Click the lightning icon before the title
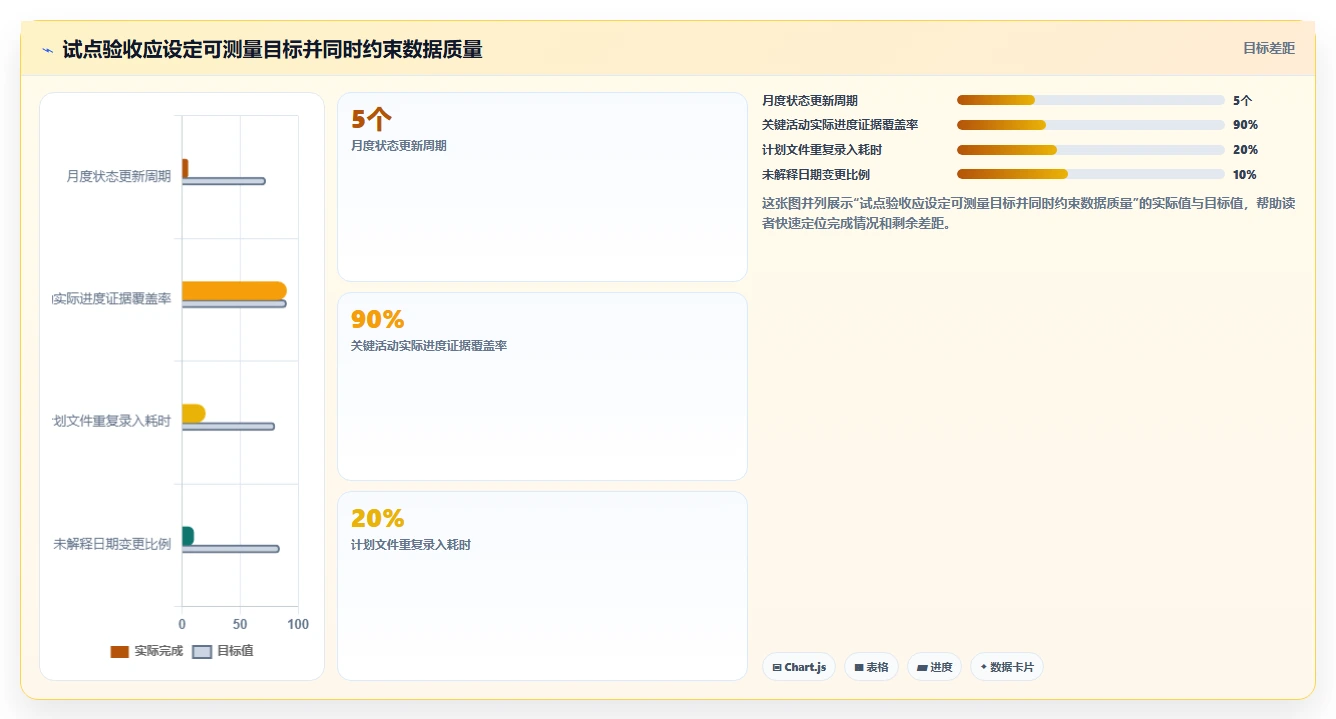This screenshot has width=1336, height=719. (x=47, y=50)
